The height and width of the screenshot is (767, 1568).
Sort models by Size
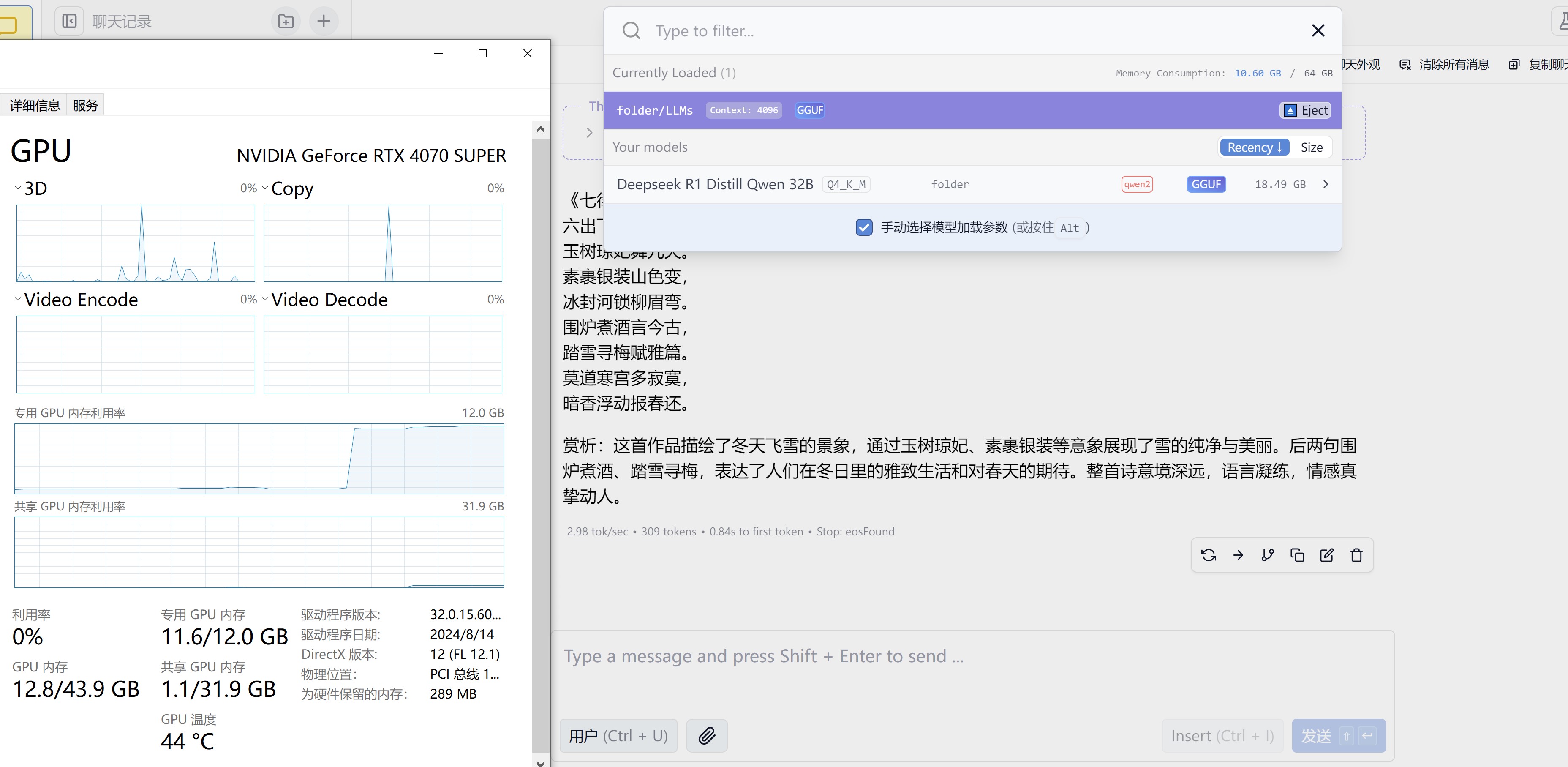pyautogui.click(x=1311, y=147)
